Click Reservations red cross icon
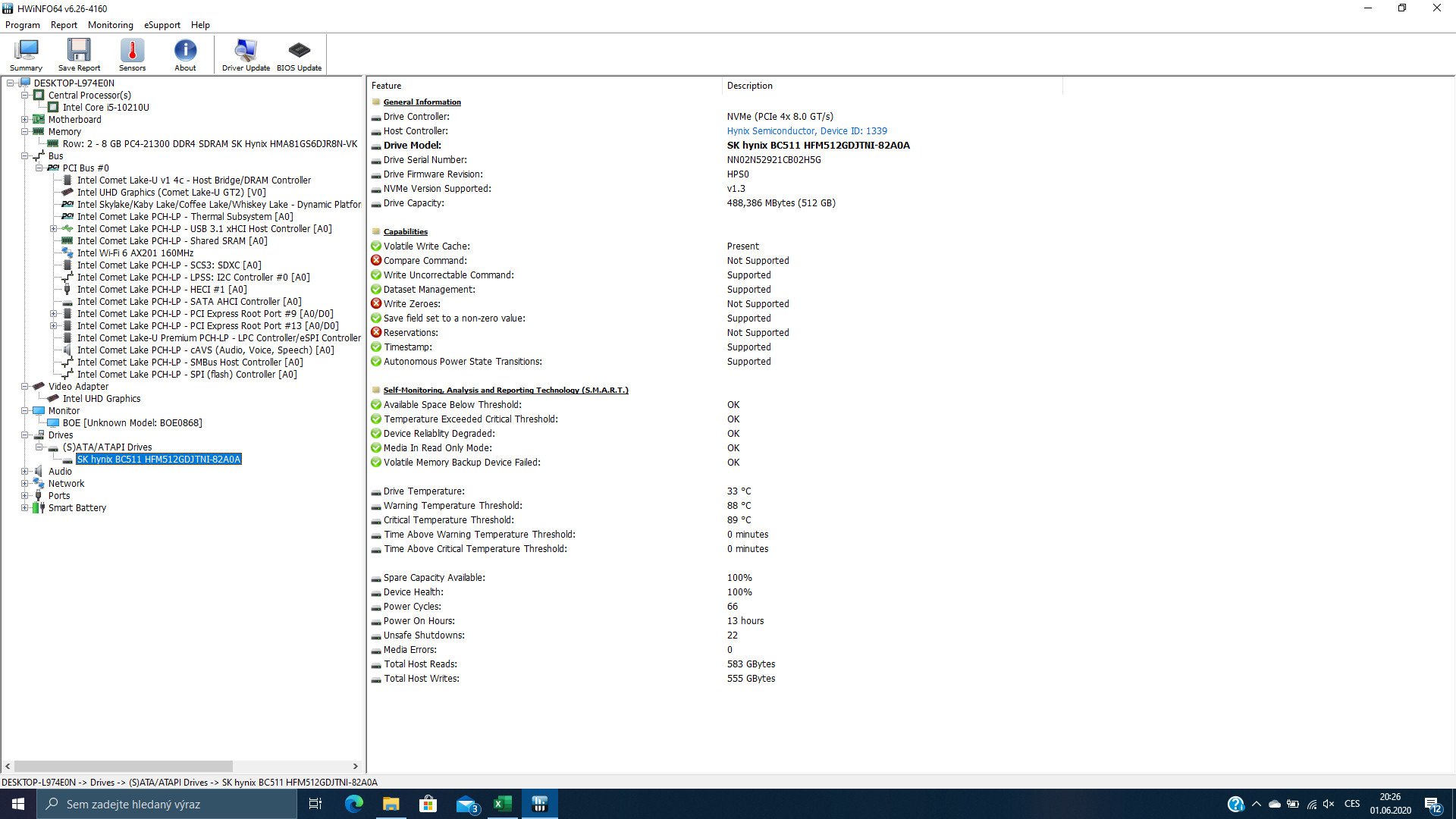This screenshot has height=819, width=1456. click(x=376, y=333)
